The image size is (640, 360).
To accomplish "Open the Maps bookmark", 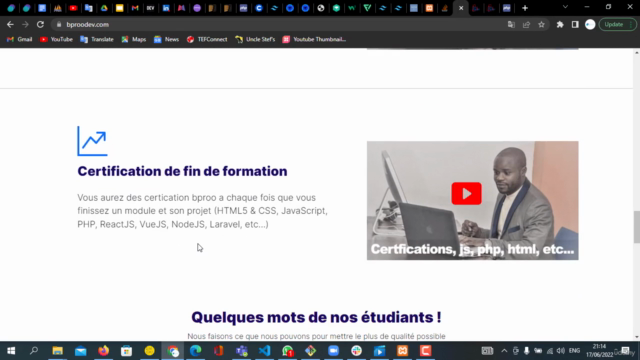I will pyautogui.click(x=134, y=39).
